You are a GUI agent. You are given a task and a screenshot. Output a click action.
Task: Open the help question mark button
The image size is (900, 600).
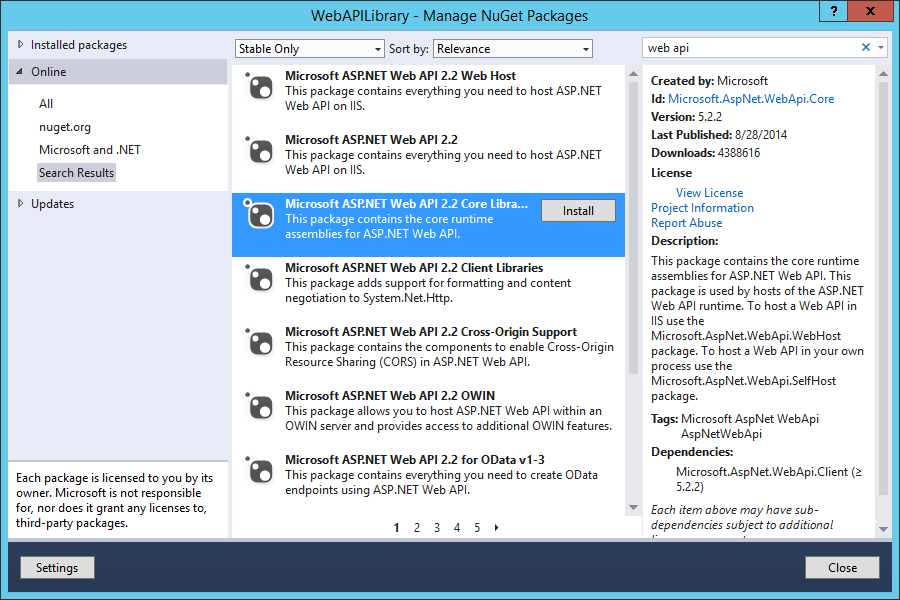834,11
